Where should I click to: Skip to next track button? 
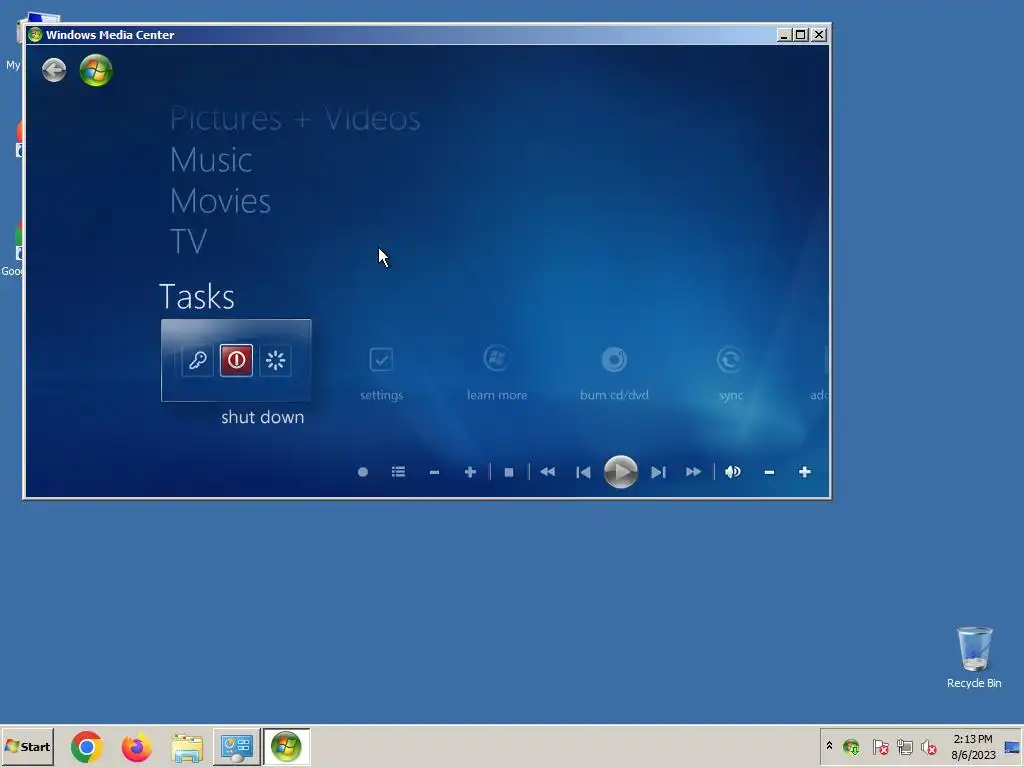click(x=658, y=472)
